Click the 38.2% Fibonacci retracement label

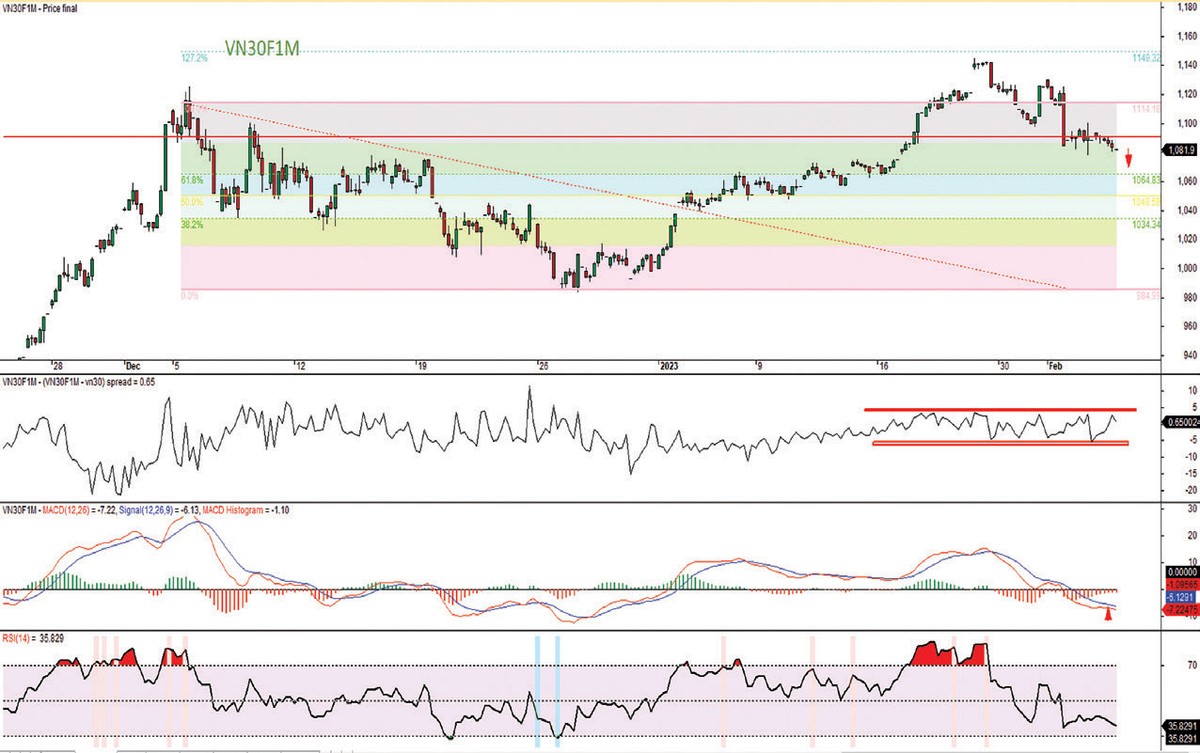pos(192,225)
